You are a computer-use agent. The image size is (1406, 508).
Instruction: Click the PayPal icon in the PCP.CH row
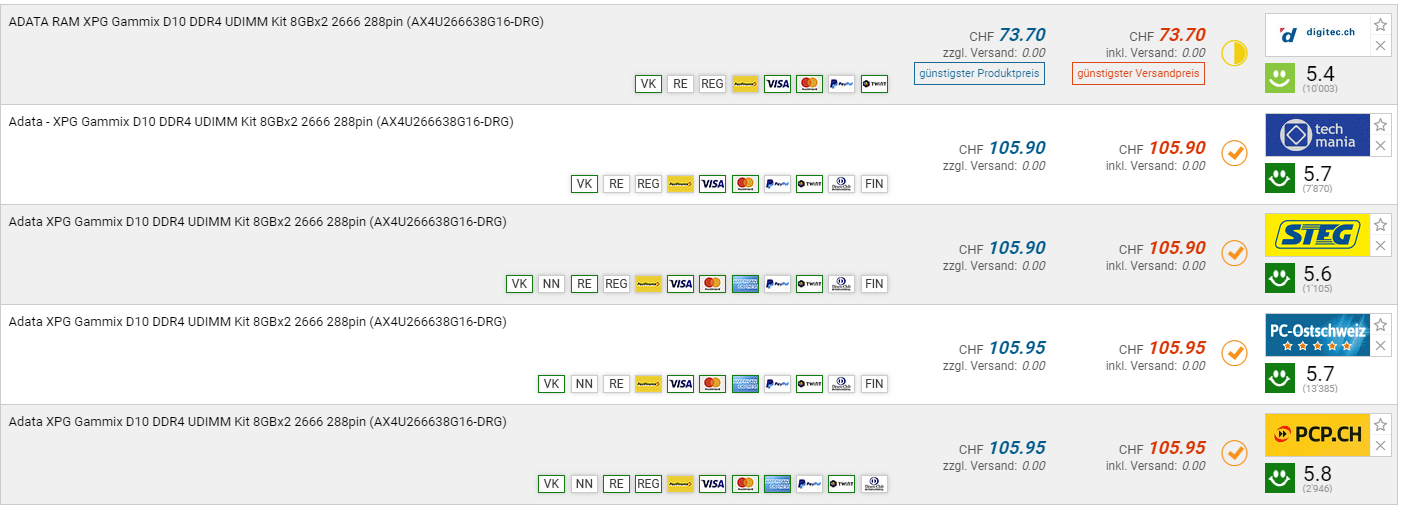[809, 484]
